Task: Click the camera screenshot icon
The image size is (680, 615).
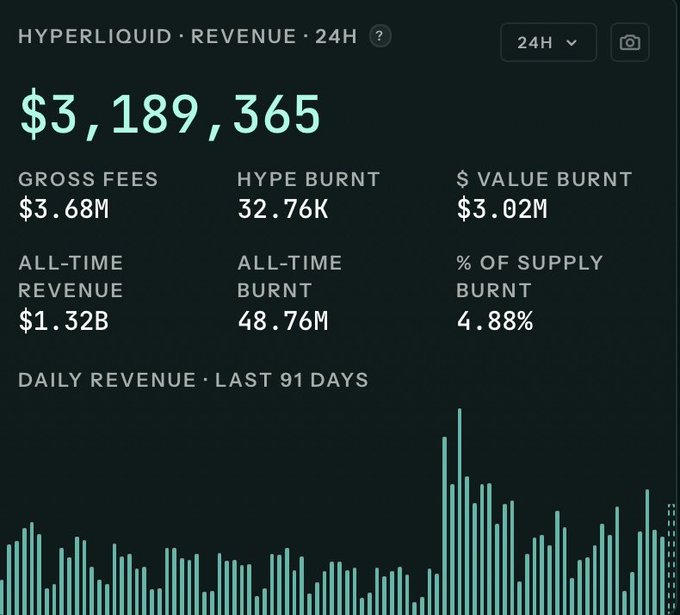Action: [x=630, y=43]
